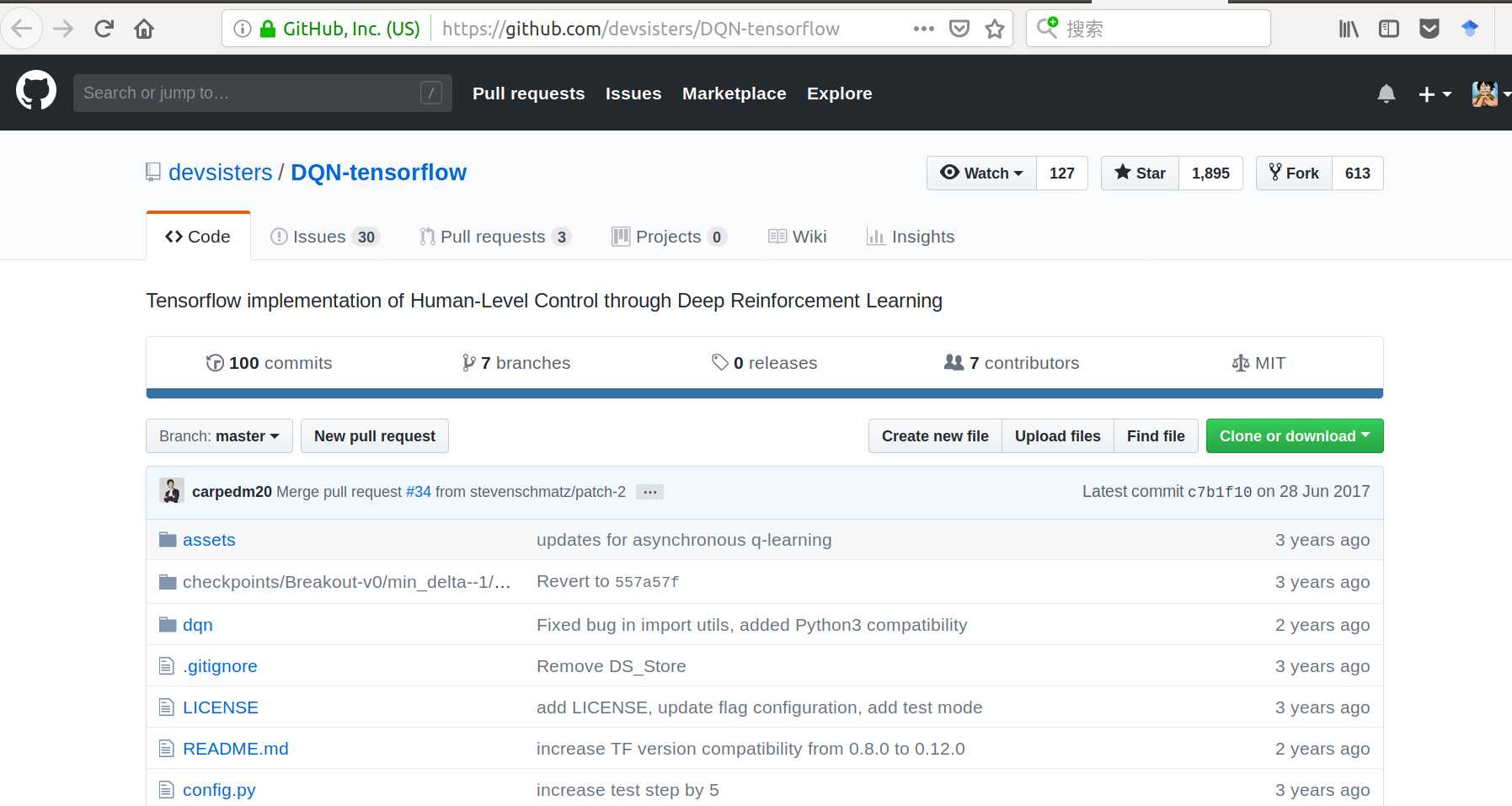Click the browser search box
The image size is (1512, 806).
pyautogui.click(x=1148, y=29)
